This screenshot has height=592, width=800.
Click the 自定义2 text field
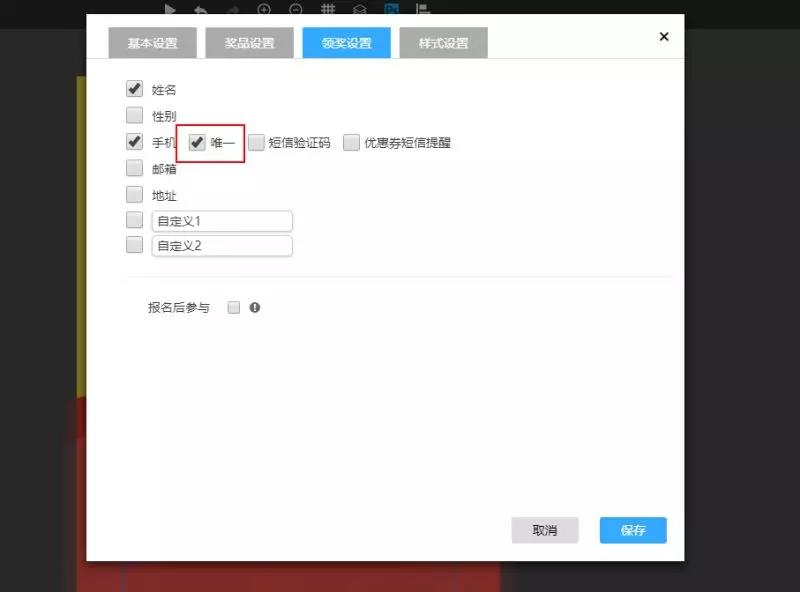[222, 245]
